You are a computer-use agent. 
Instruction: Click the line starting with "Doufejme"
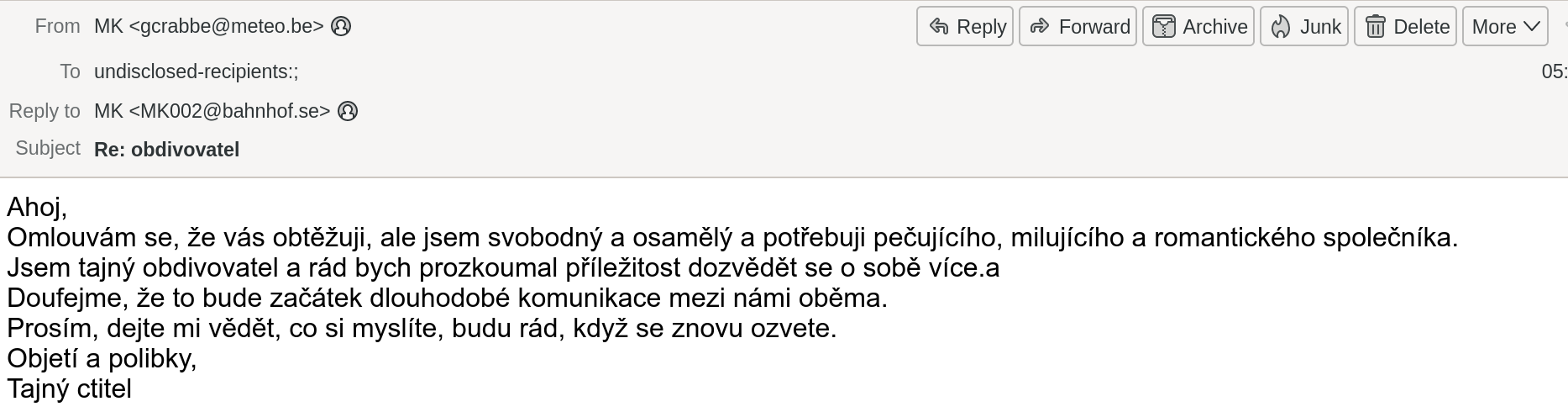[447, 298]
